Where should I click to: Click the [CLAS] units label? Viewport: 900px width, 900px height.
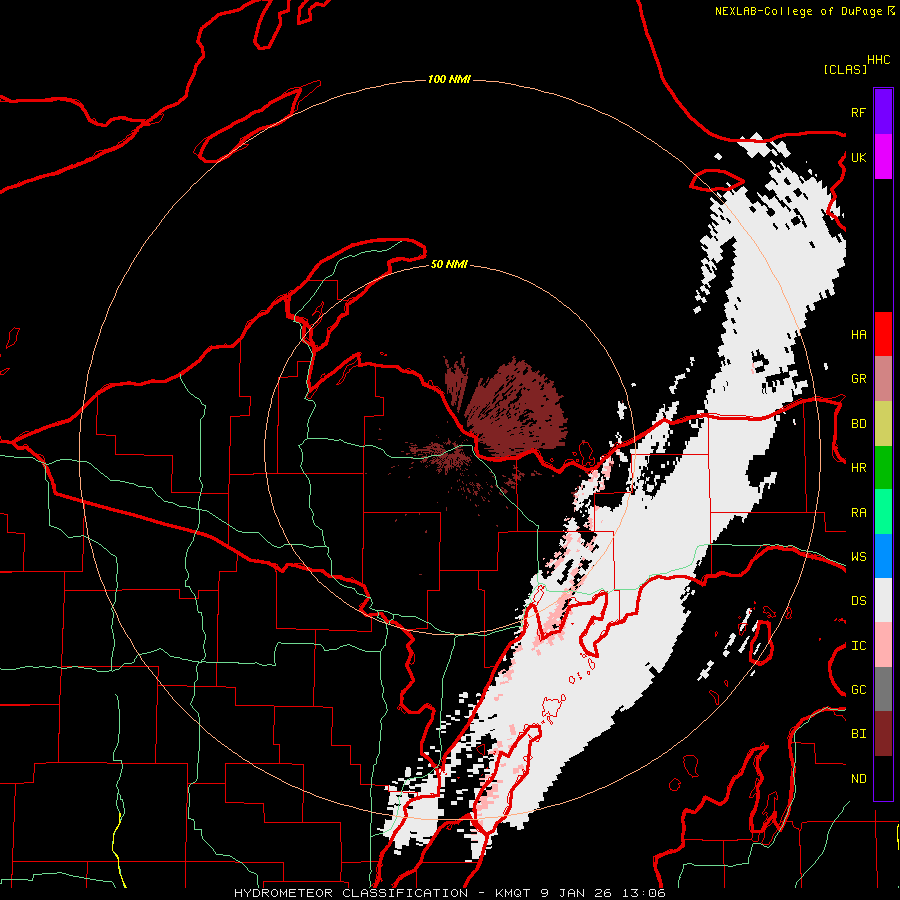click(845, 69)
